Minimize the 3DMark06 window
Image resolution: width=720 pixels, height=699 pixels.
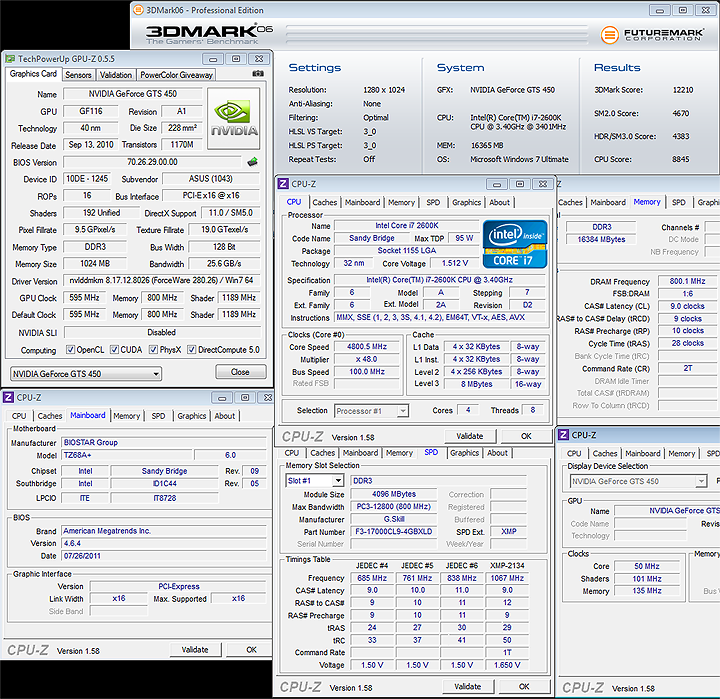(659, 10)
